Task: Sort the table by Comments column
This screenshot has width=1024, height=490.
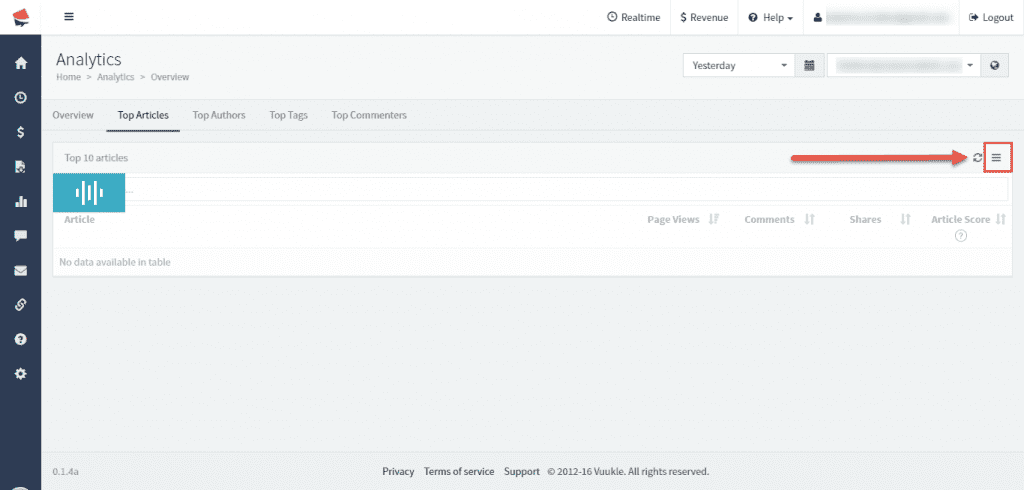Action: (810, 220)
